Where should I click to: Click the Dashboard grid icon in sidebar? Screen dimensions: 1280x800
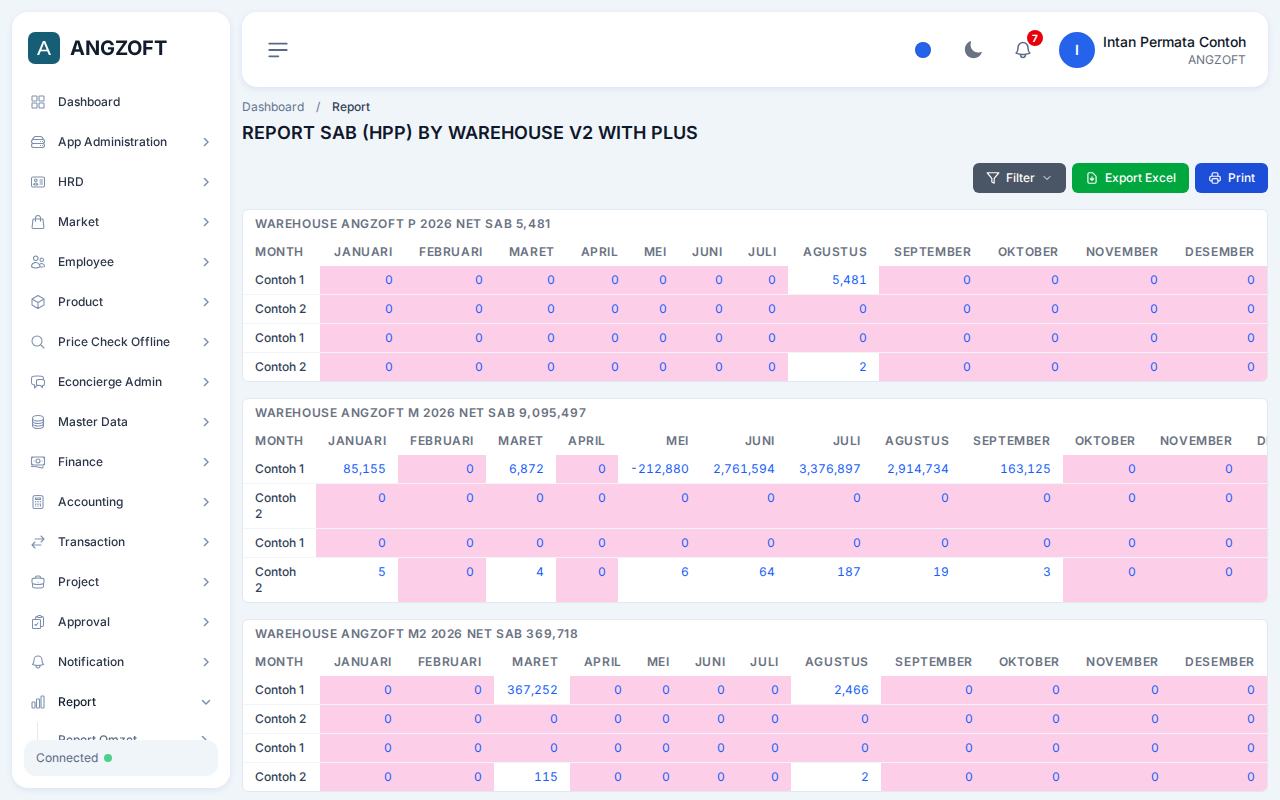pyautogui.click(x=38, y=102)
